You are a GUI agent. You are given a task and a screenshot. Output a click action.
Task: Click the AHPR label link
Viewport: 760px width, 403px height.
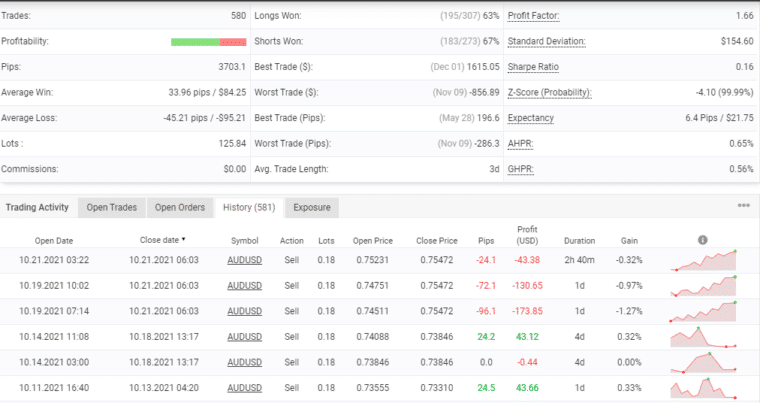coord(521,144)
